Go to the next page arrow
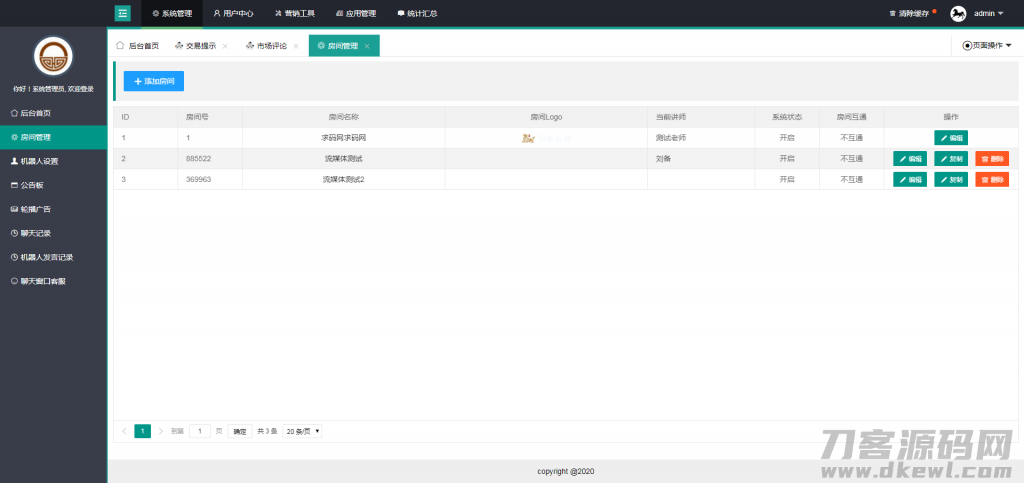The image size is (1024, 483). 160,431
